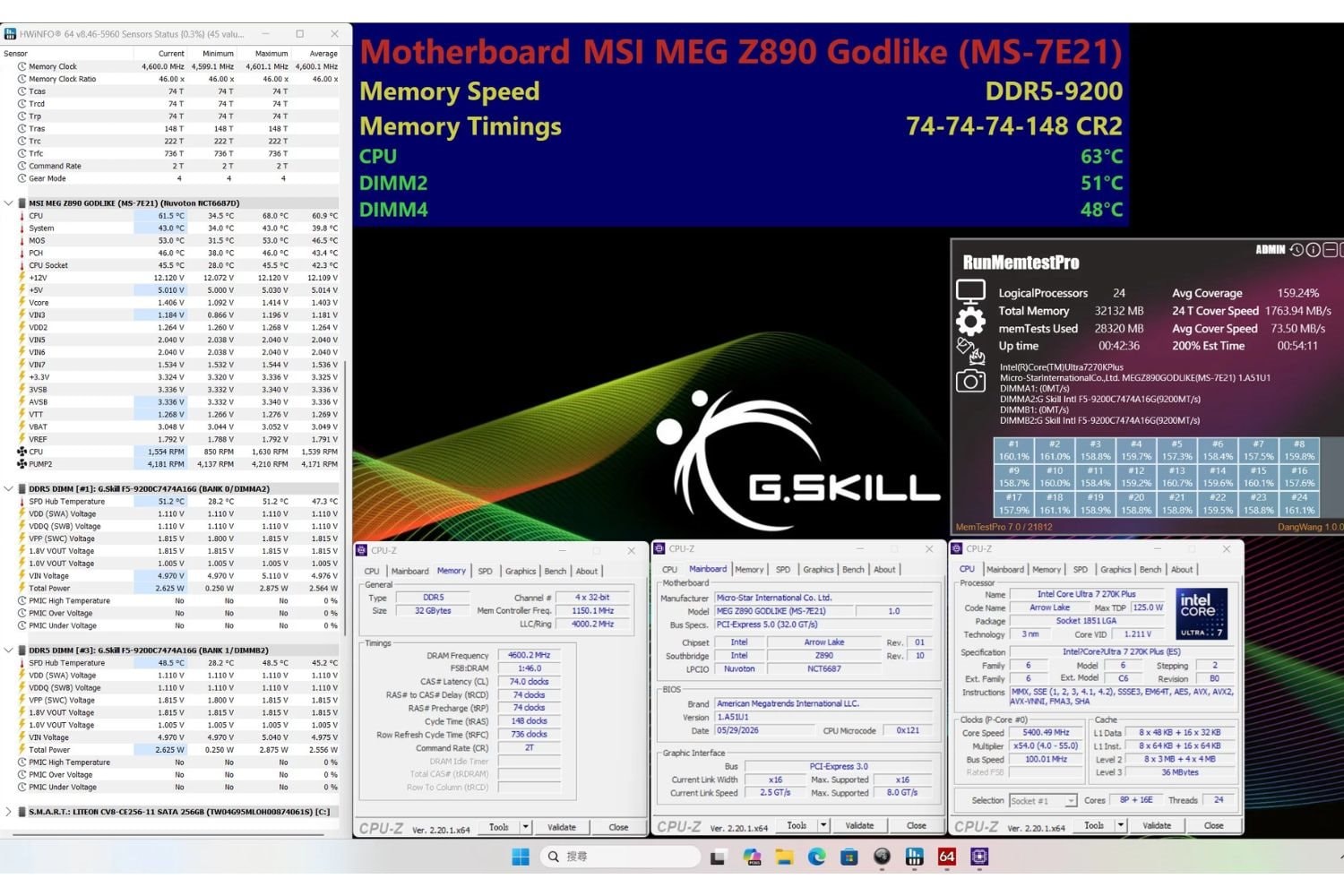This screenshot has width=1344, height=896.
Task: Click Validate in CPU-Z Memory window
Action: click(562, 827)
